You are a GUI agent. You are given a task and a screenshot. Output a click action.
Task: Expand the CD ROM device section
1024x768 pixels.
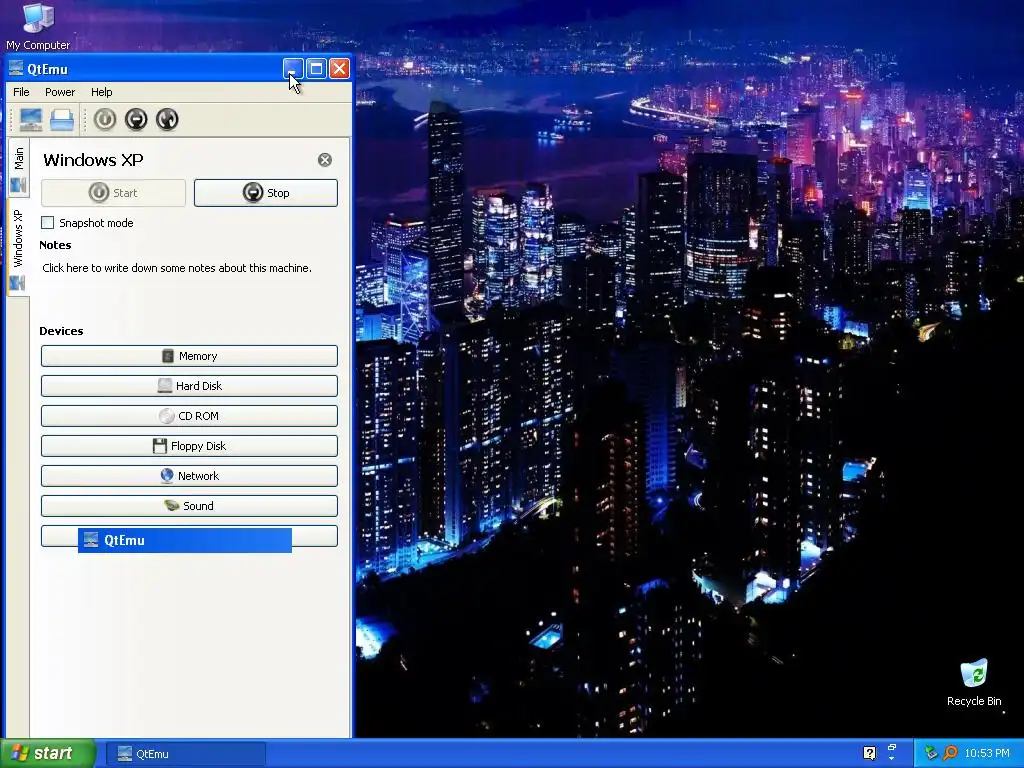tap(189, 416)
